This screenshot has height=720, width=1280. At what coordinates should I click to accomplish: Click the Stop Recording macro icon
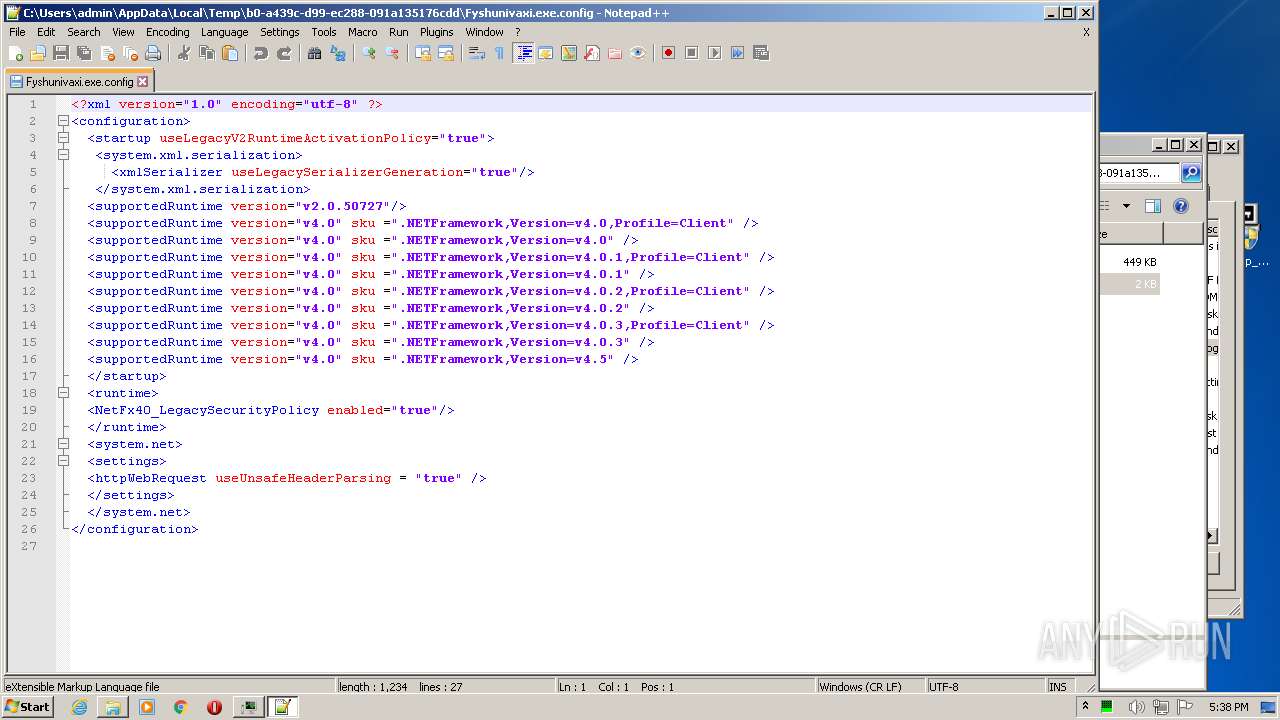click(691, 53)
